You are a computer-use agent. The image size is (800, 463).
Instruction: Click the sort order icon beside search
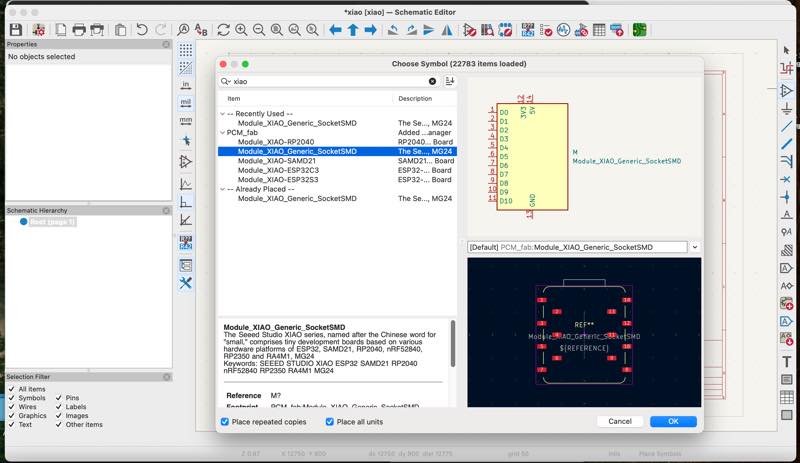450,81
